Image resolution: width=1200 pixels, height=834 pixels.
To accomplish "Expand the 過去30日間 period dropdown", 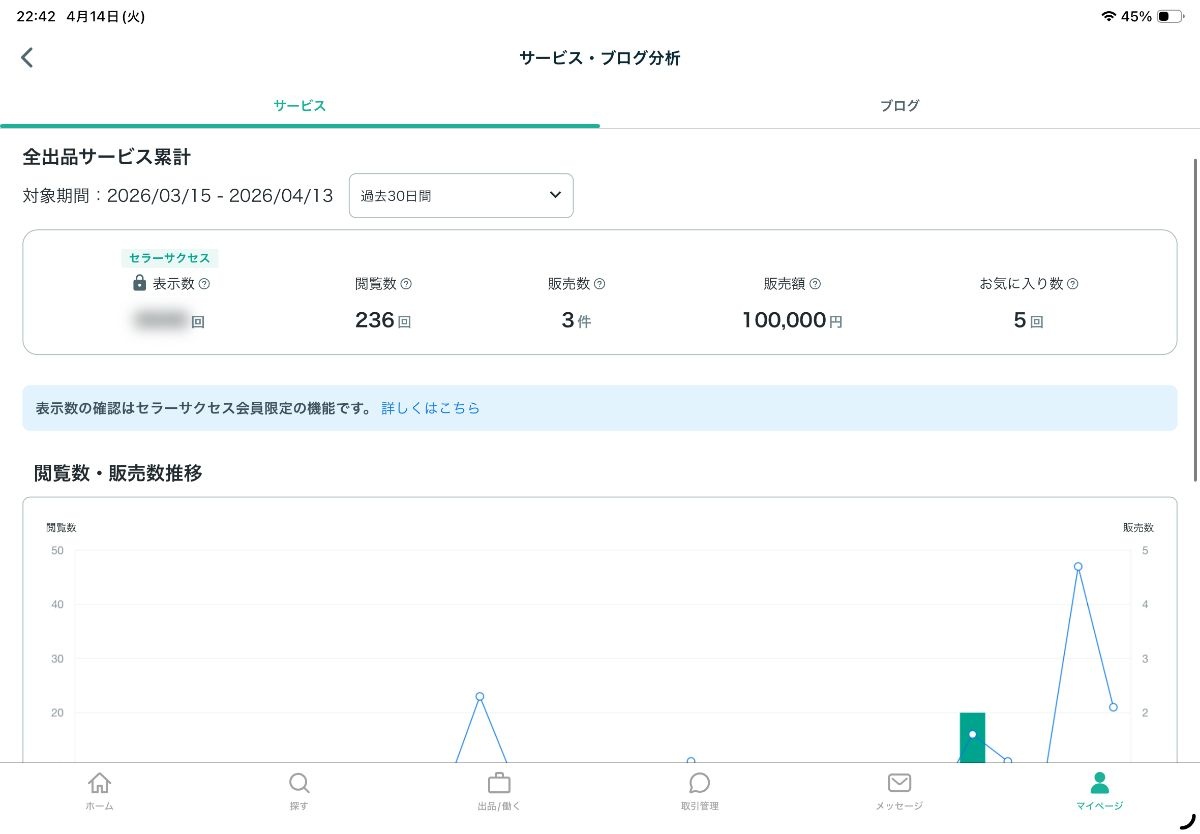I will [461, 196].
